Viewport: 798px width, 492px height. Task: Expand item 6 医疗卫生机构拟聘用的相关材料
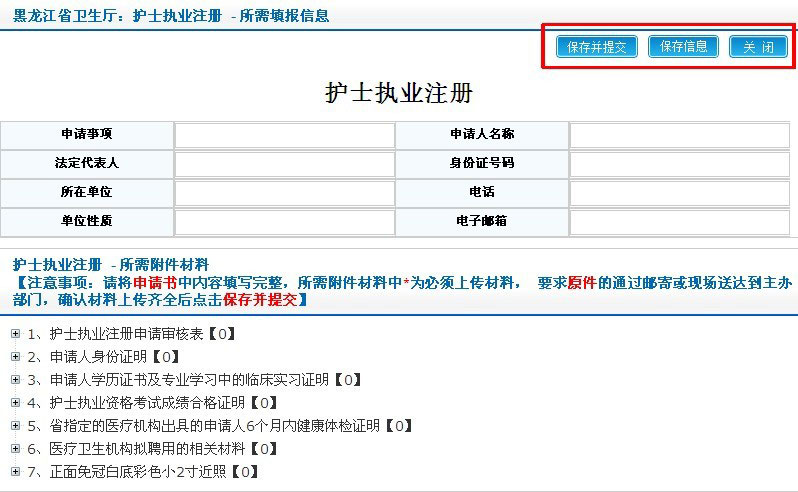point(15,448)
